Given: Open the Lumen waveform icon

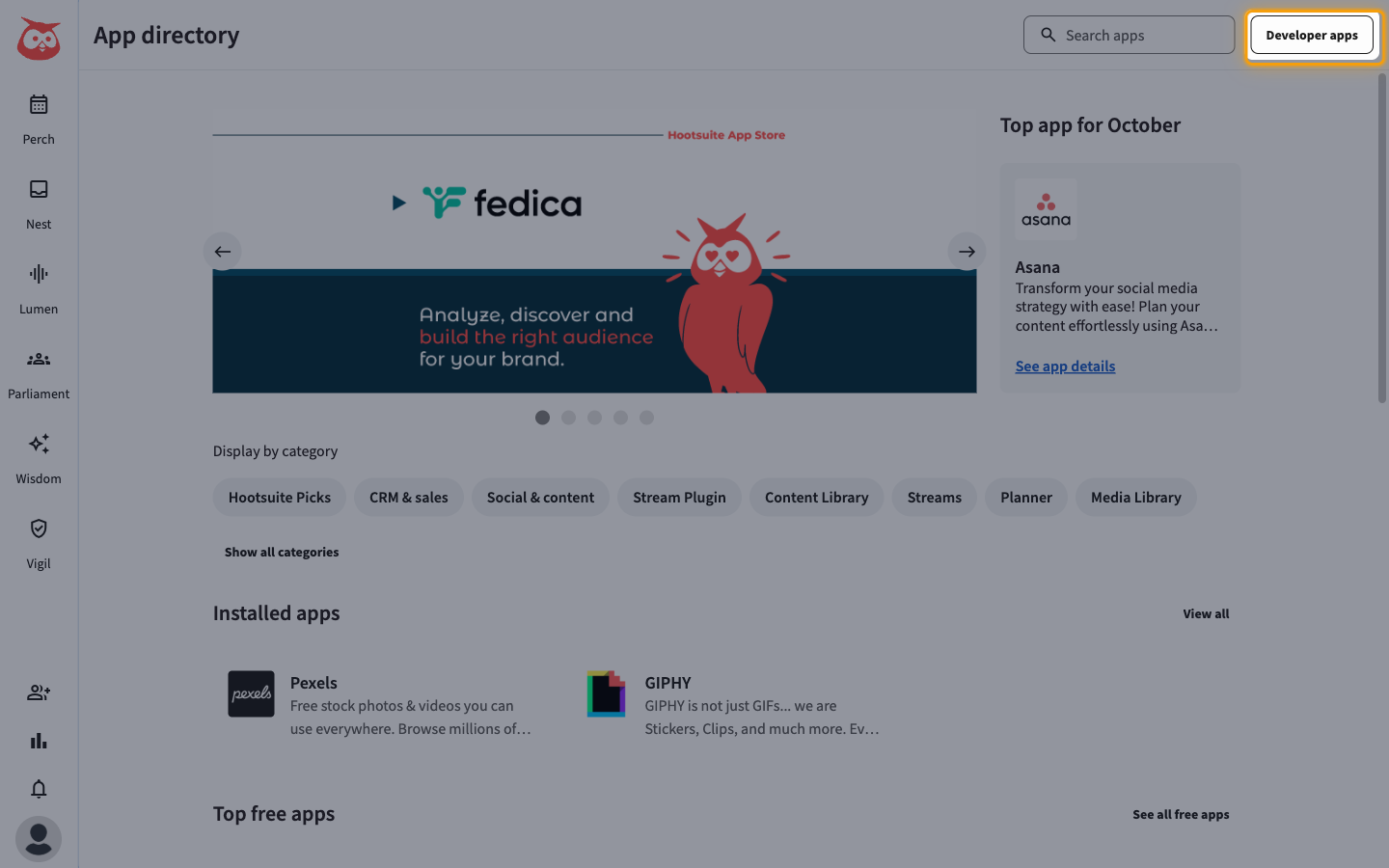Looking at the screenshot, I should point(39,274).
